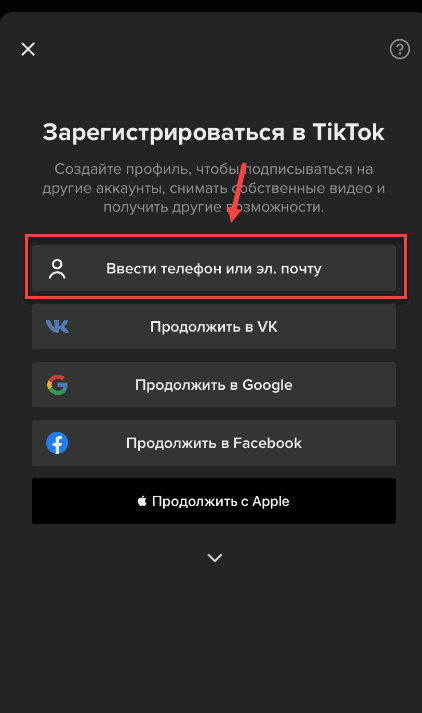
Task: Tap the black Продолжить с Apple button
Action: pyautogui.click(x=214, y=501)
